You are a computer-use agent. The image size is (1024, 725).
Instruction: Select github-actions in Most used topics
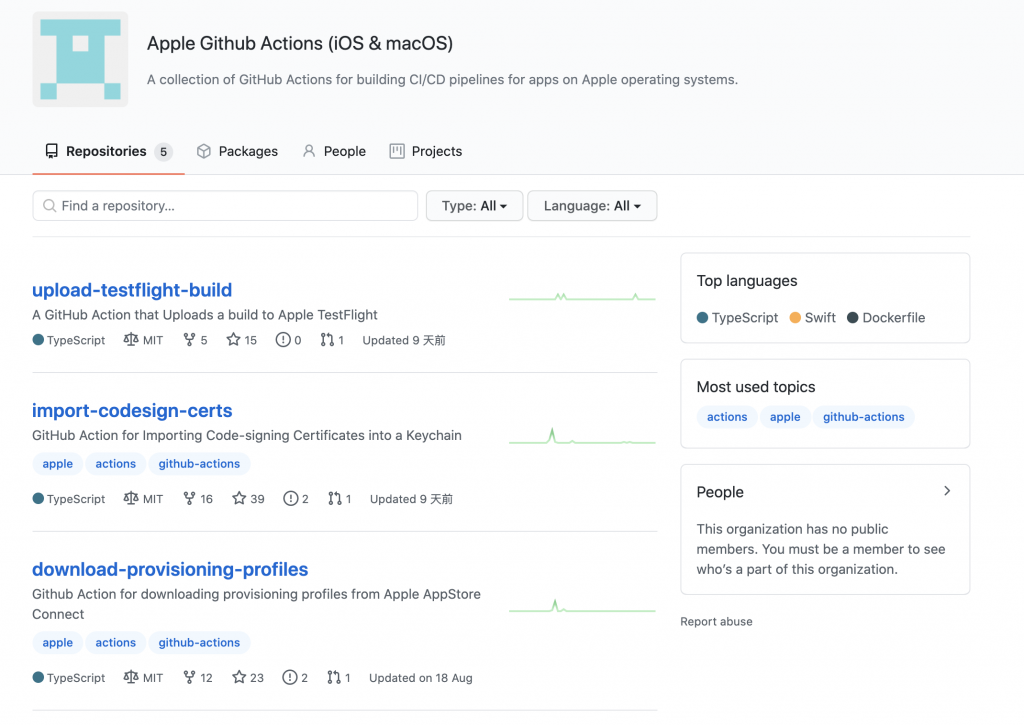tap(863, 417)
